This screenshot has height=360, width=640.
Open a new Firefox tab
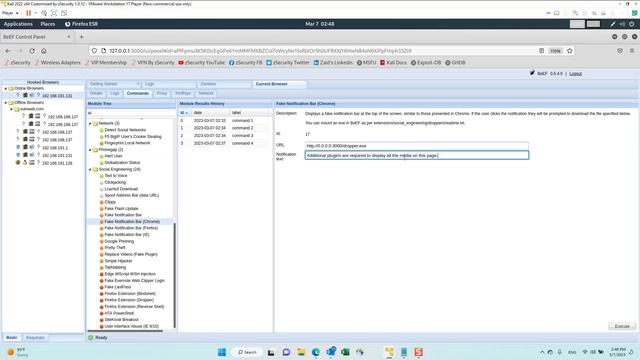click(x=81, y=37)
